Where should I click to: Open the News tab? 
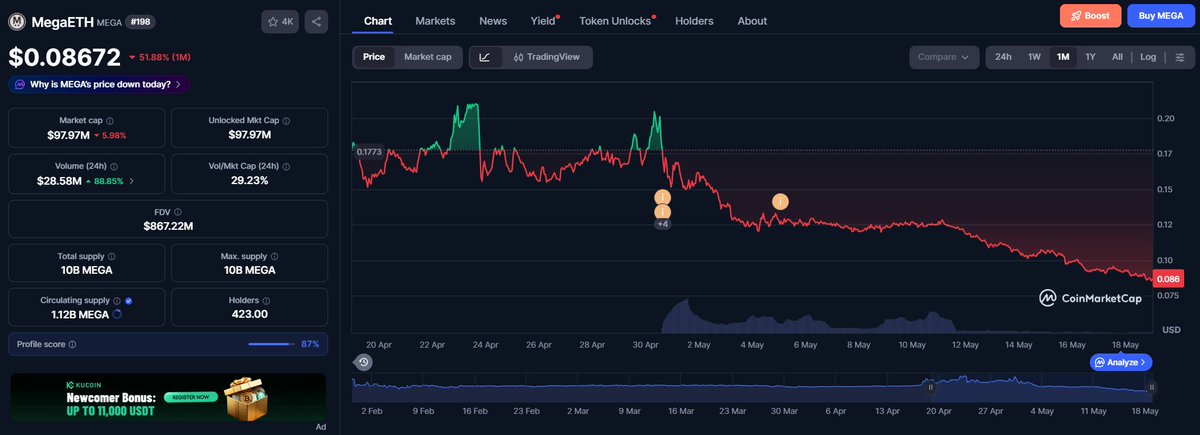pyautogui.click(x=493, y=20)
